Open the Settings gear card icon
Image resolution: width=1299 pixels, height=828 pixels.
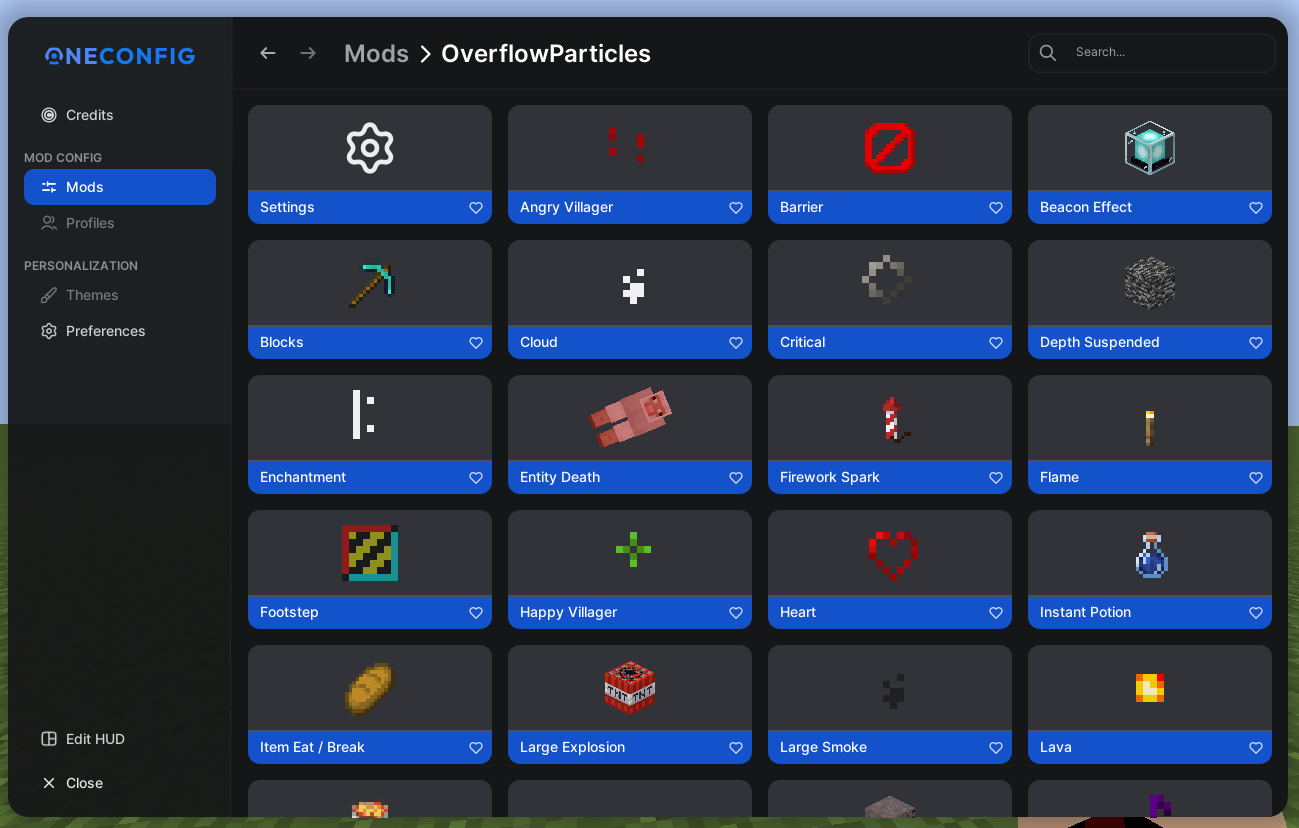pyautogui.click(x=370, y=148)
